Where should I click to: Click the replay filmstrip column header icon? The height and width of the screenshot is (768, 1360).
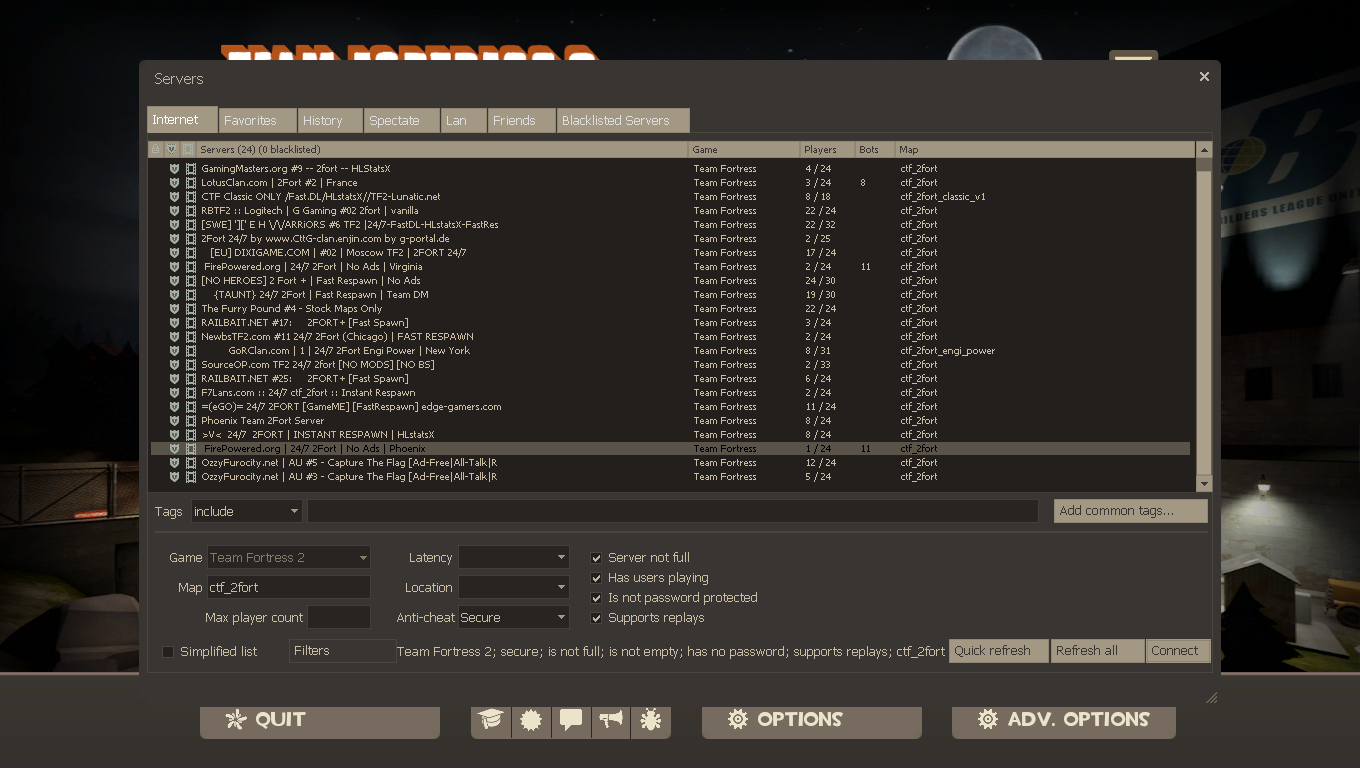(x=189, y=149)
